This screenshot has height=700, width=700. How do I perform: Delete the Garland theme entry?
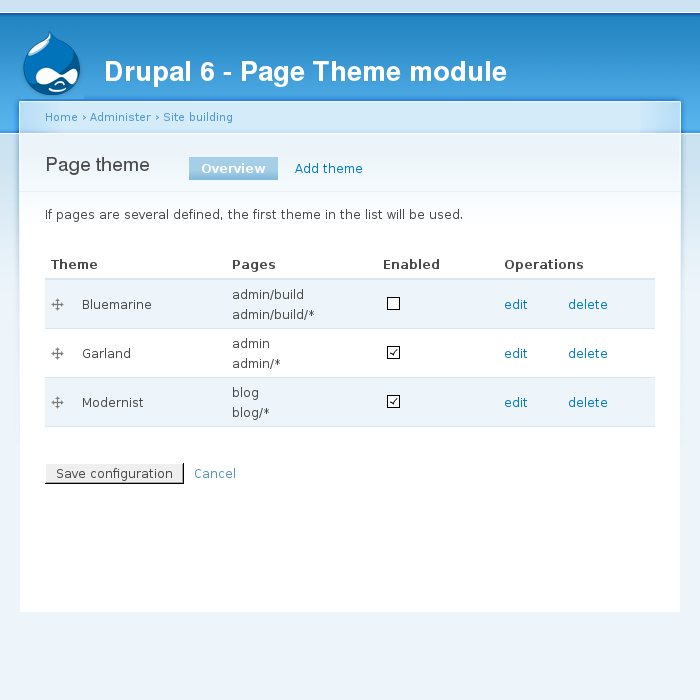(x=588, y=354)
